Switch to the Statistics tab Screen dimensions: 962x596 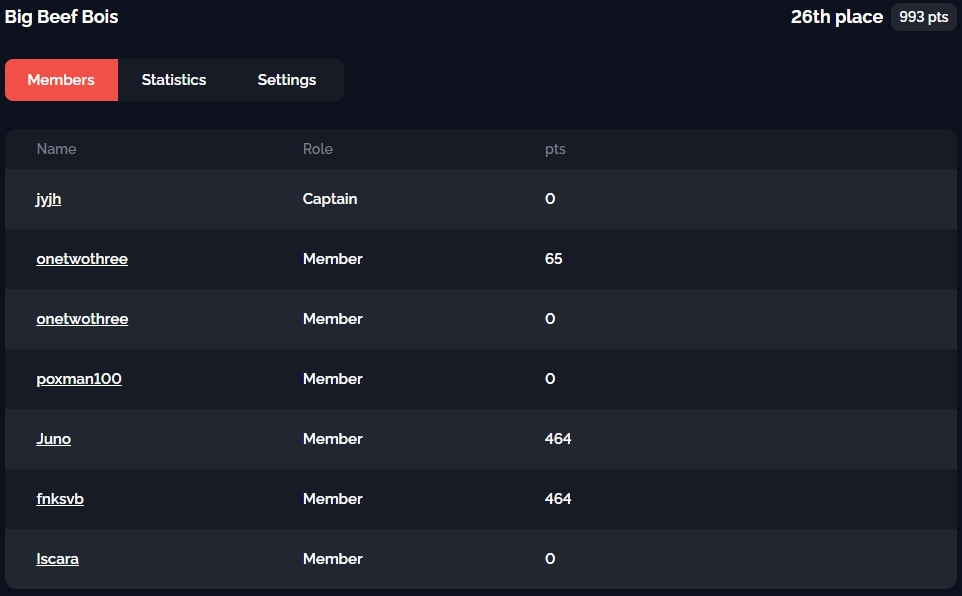(x=174, y=80)
